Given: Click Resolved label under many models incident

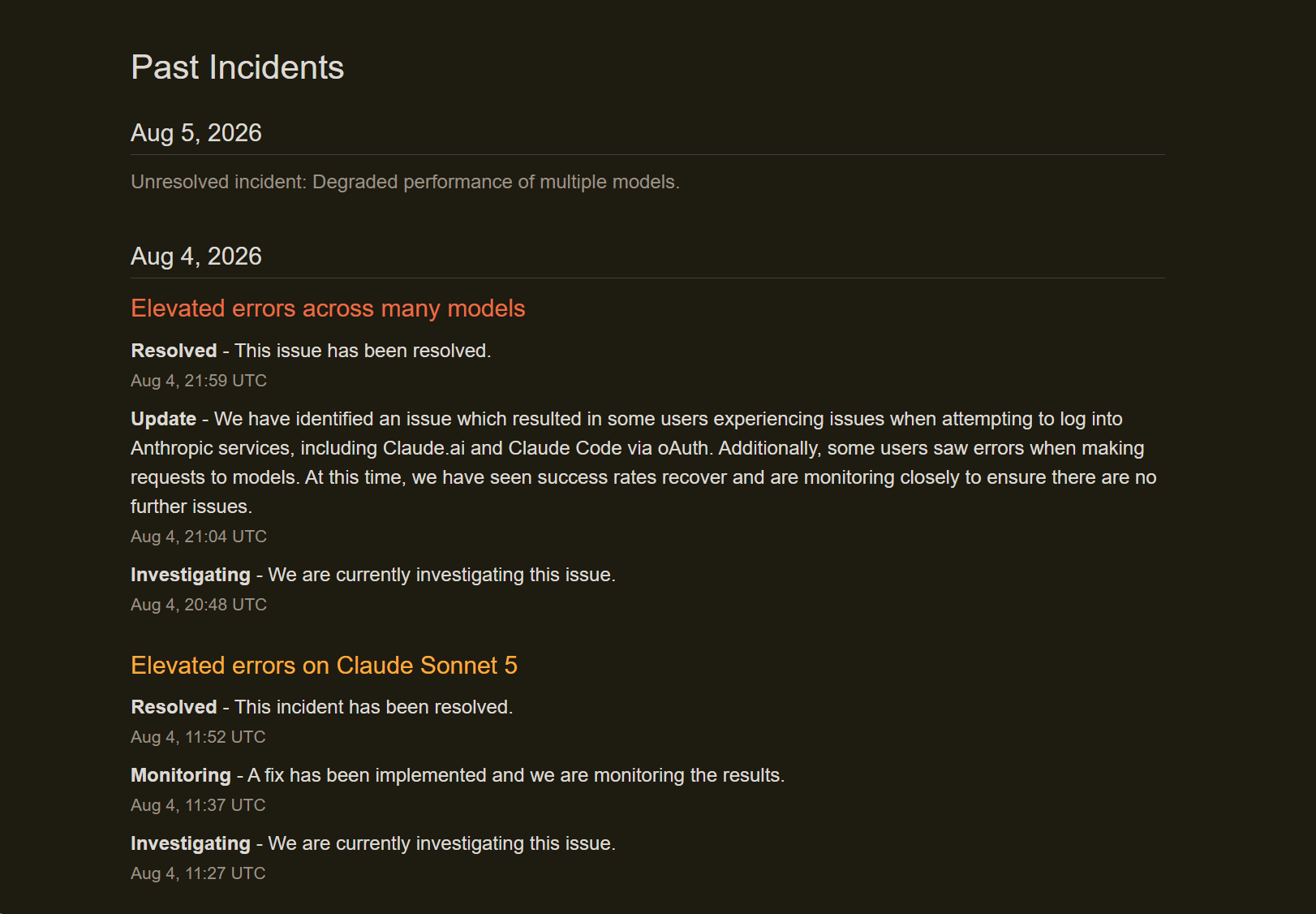Looking at the screenshot, I should 174,351.
